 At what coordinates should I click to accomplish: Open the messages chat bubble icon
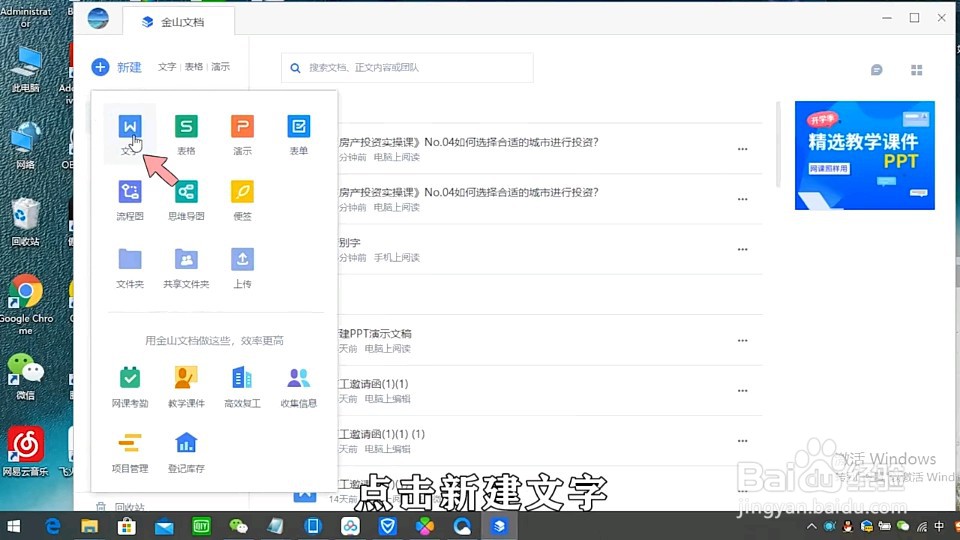pyautogui.click(x=877, y=70)
